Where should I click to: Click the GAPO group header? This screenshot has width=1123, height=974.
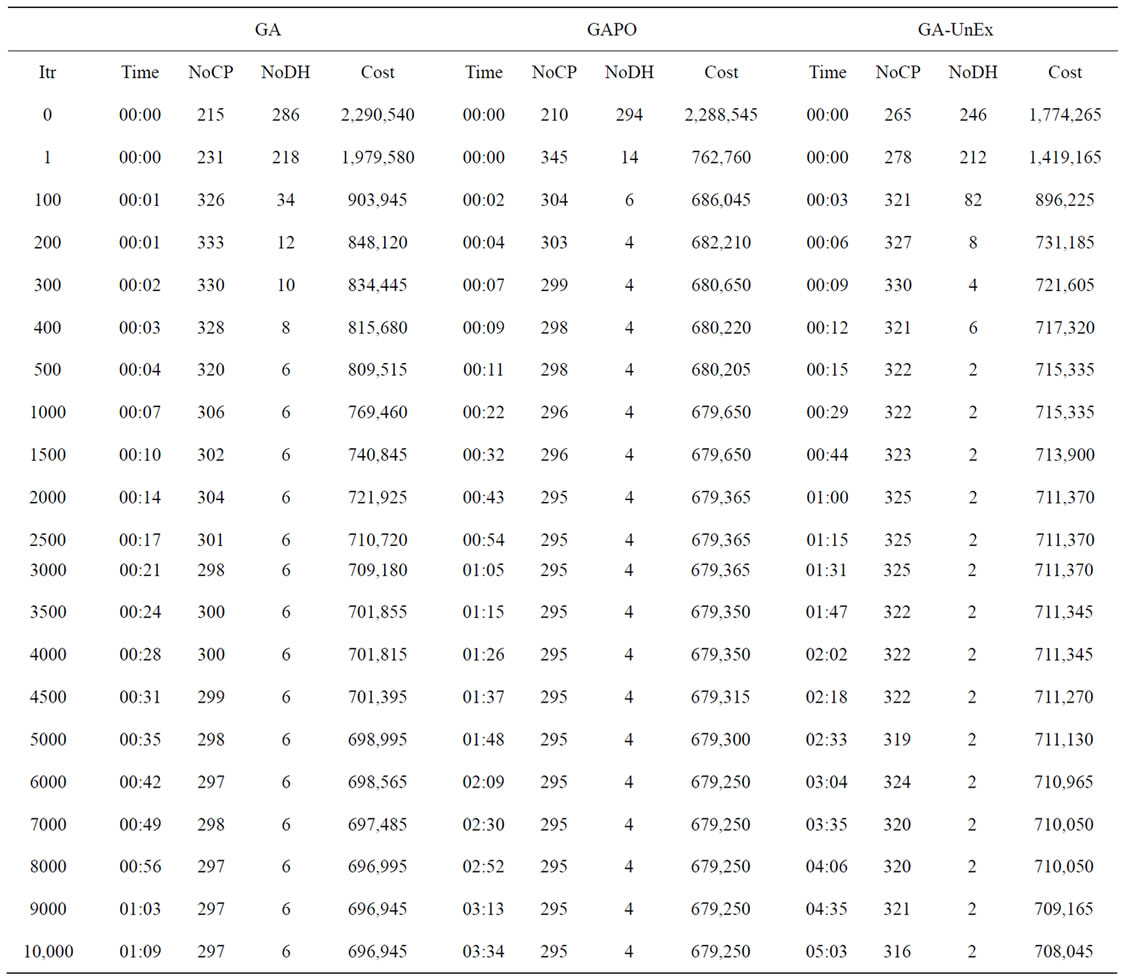tap(612, 29)
